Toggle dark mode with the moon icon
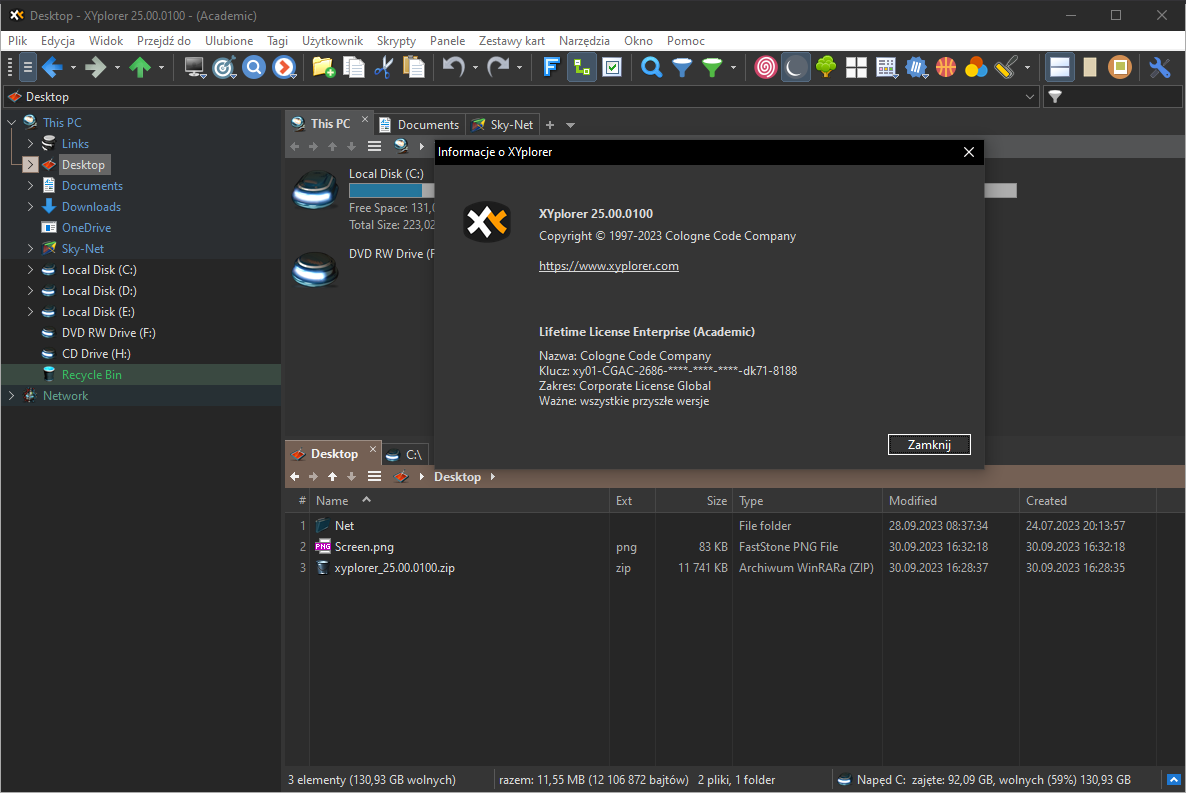The width and height of the screenshot is (1186, 793). point(795,68)
